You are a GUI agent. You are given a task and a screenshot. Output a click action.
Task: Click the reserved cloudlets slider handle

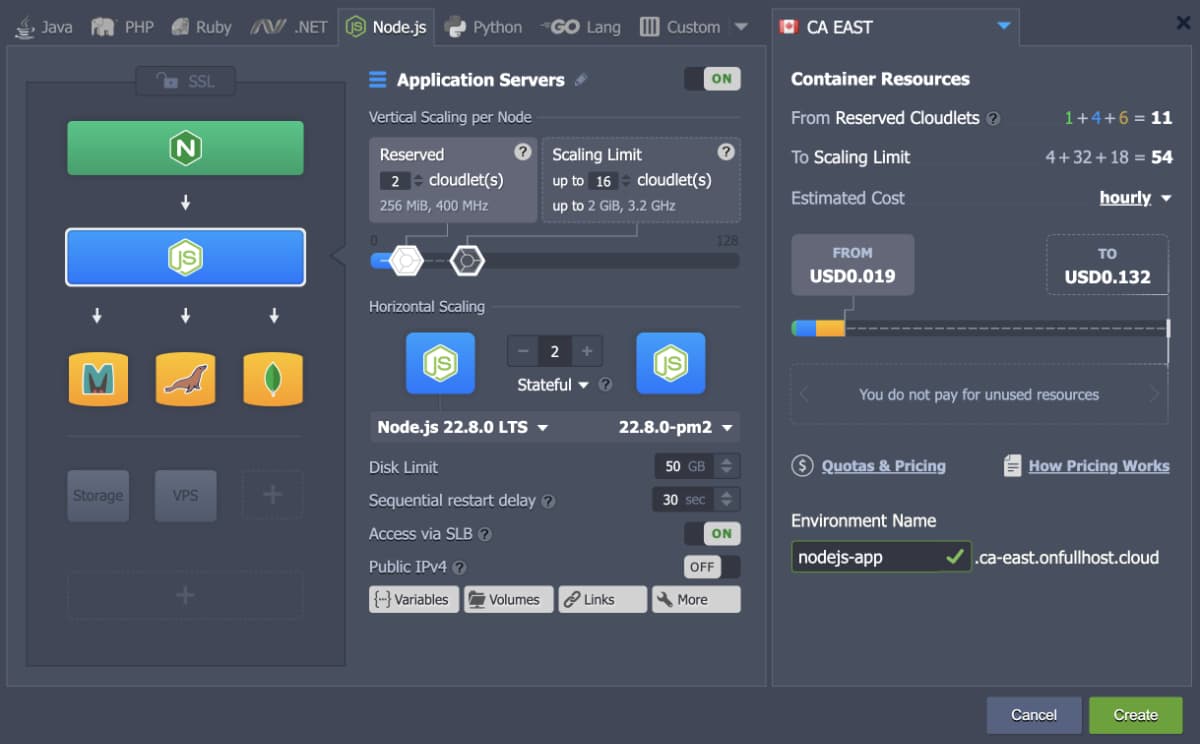tap(406, 261)
